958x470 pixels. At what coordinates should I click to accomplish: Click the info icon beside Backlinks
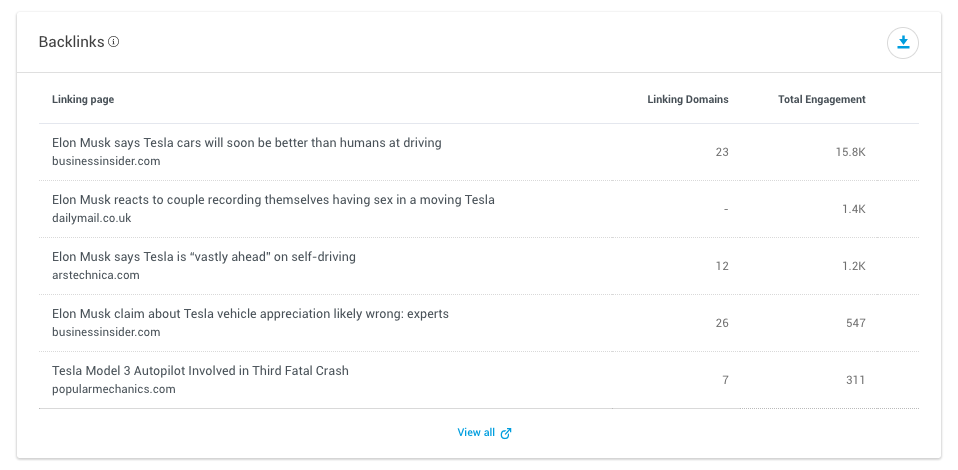[114, 42]
